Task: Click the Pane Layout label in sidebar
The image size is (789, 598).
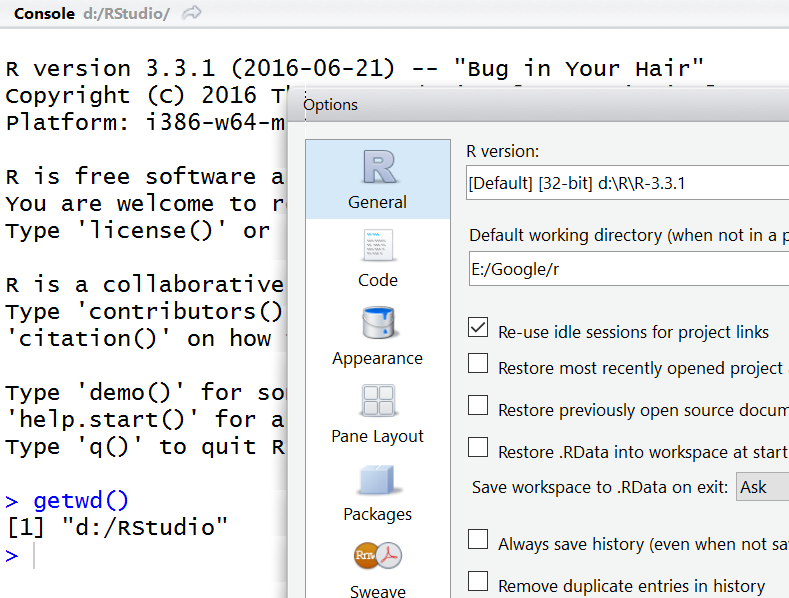Action: pyautogui.click(x=378, y=436)
